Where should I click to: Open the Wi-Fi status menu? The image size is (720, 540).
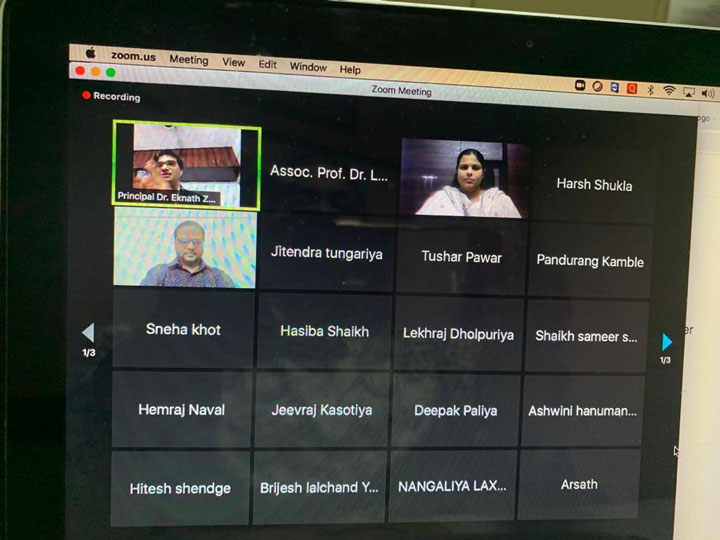(x=669, y=90)
